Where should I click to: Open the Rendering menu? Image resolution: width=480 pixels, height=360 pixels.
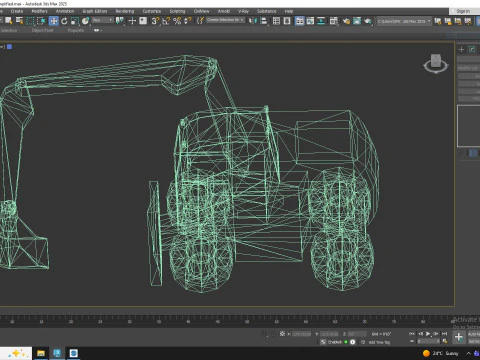tap(125, 11)
